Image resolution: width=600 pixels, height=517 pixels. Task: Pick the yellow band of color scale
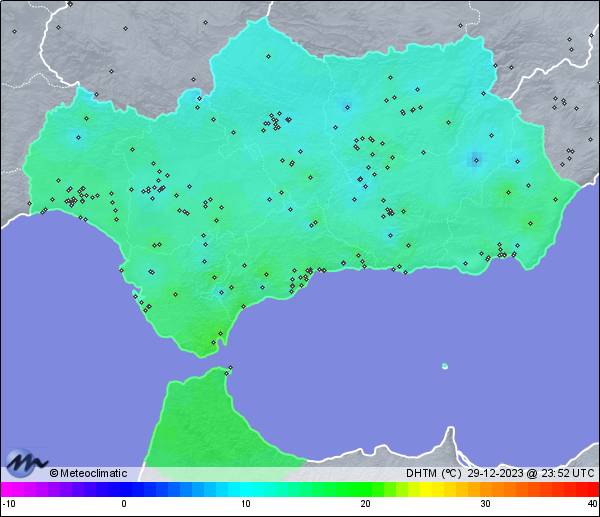coord(425,489)
